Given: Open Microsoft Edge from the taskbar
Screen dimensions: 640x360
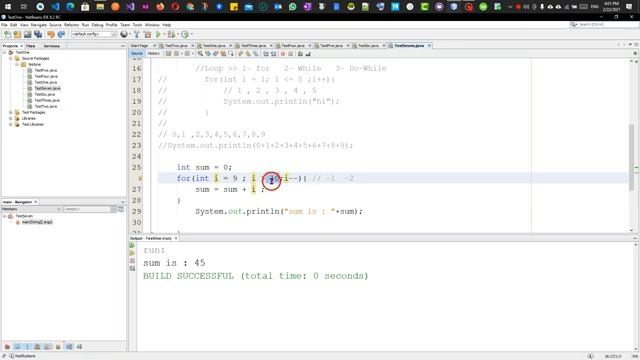Looking at the screenshot, I should pyautogui.click(x=70, y=7).
